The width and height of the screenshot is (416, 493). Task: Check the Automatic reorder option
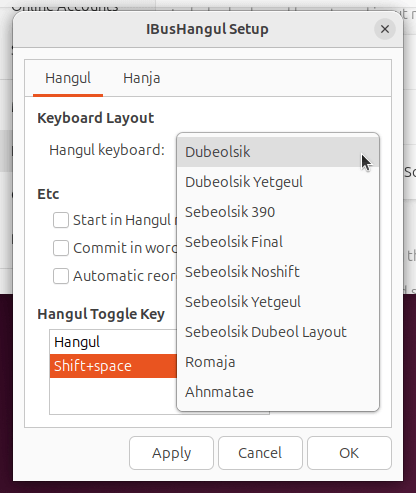61,276
